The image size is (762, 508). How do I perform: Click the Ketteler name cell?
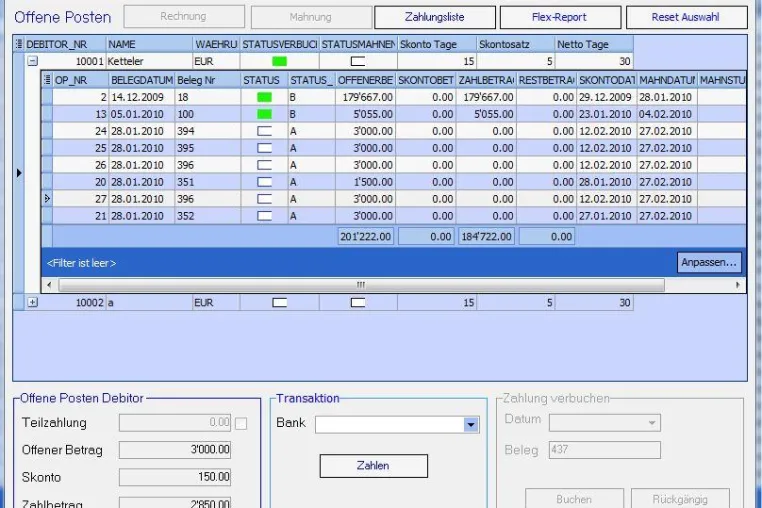(x=149, y=61)
